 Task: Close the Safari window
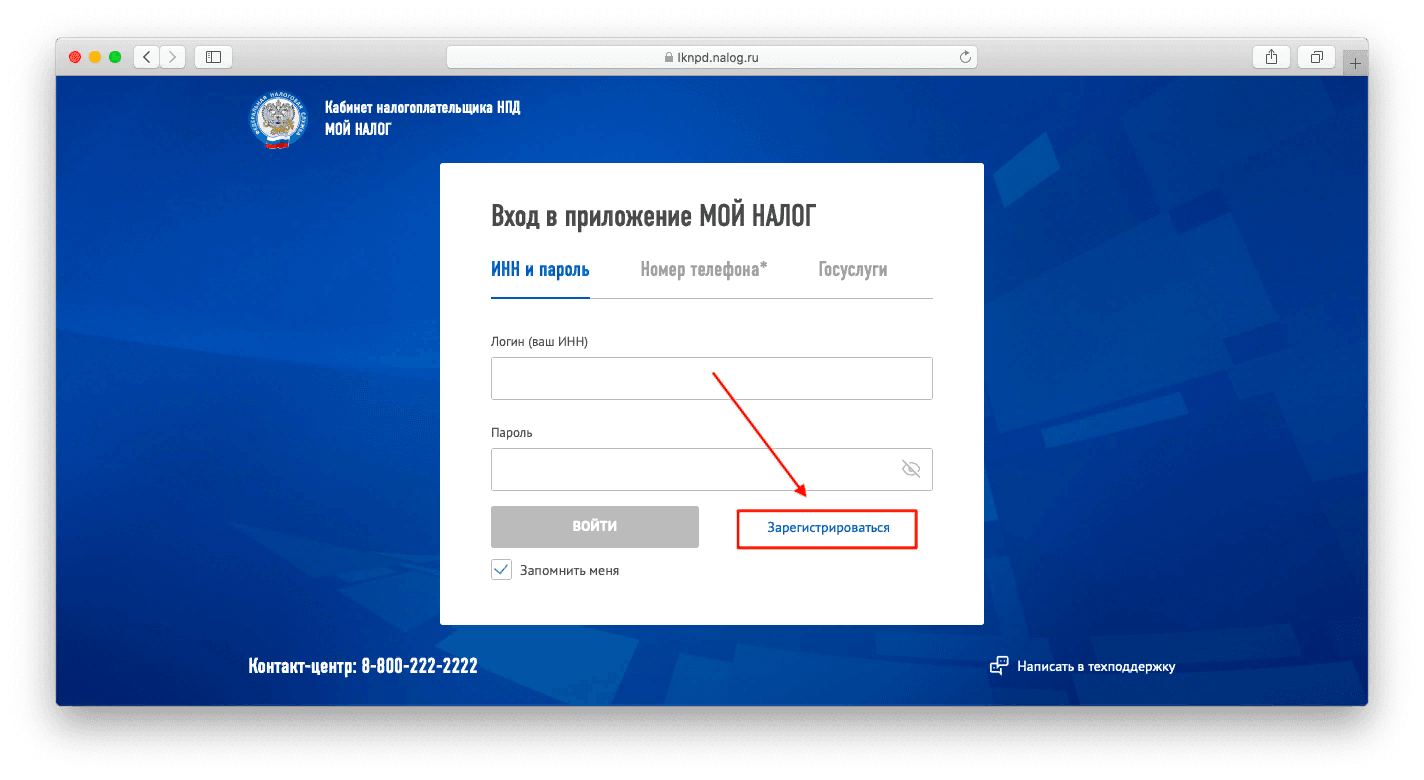click(x=75, y=57)
